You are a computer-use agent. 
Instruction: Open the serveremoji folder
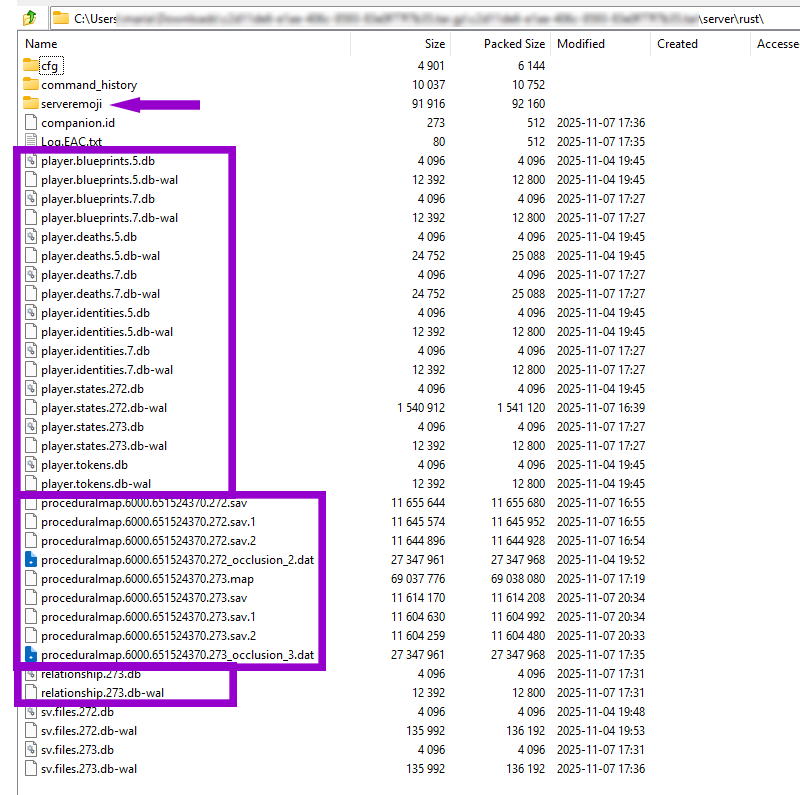[x=30, y=104]
